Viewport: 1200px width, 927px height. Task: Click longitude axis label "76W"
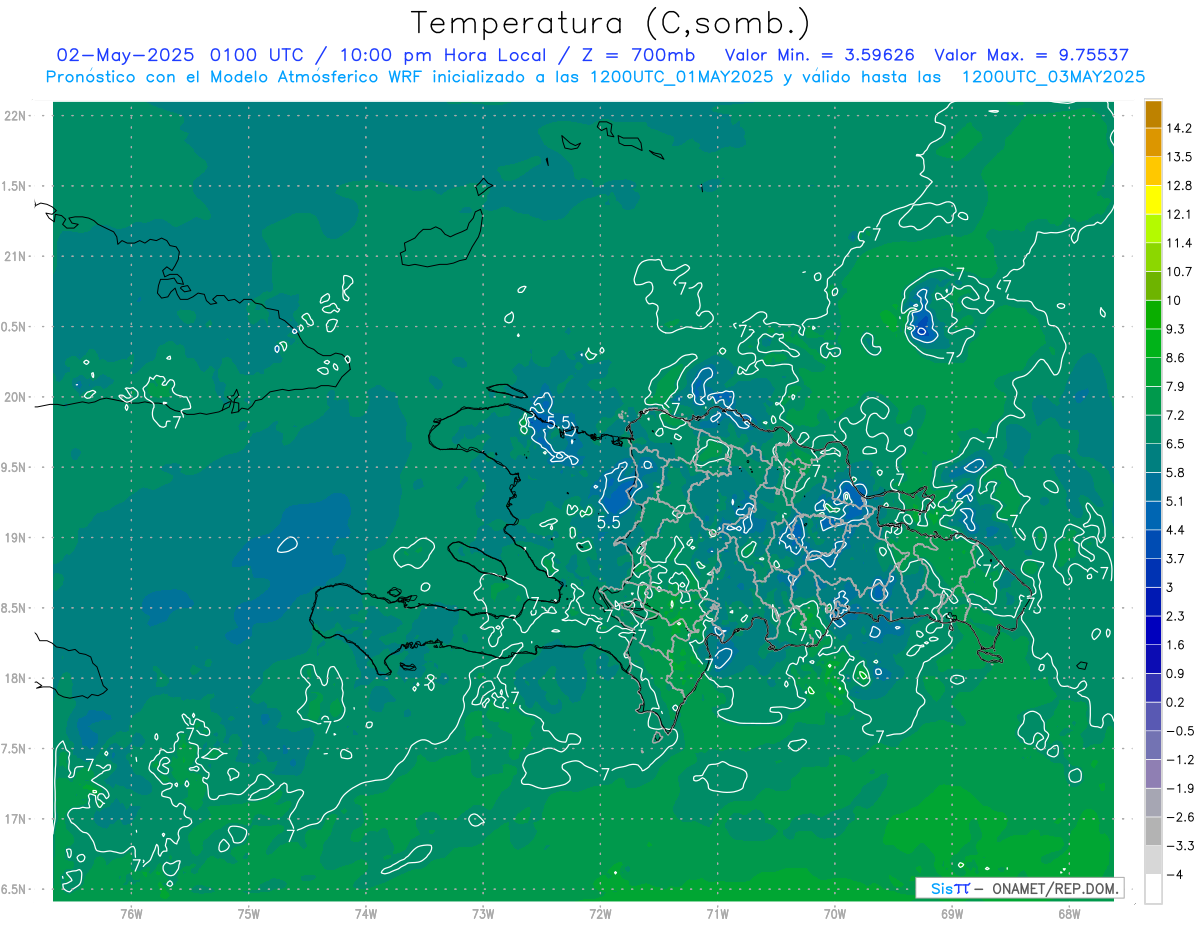click(131, 914)
